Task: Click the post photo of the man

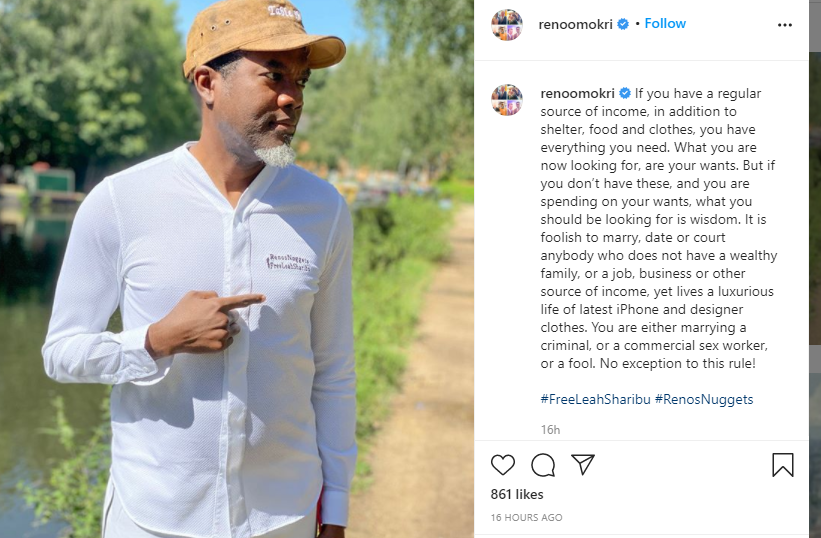Action: click(237, 269)
